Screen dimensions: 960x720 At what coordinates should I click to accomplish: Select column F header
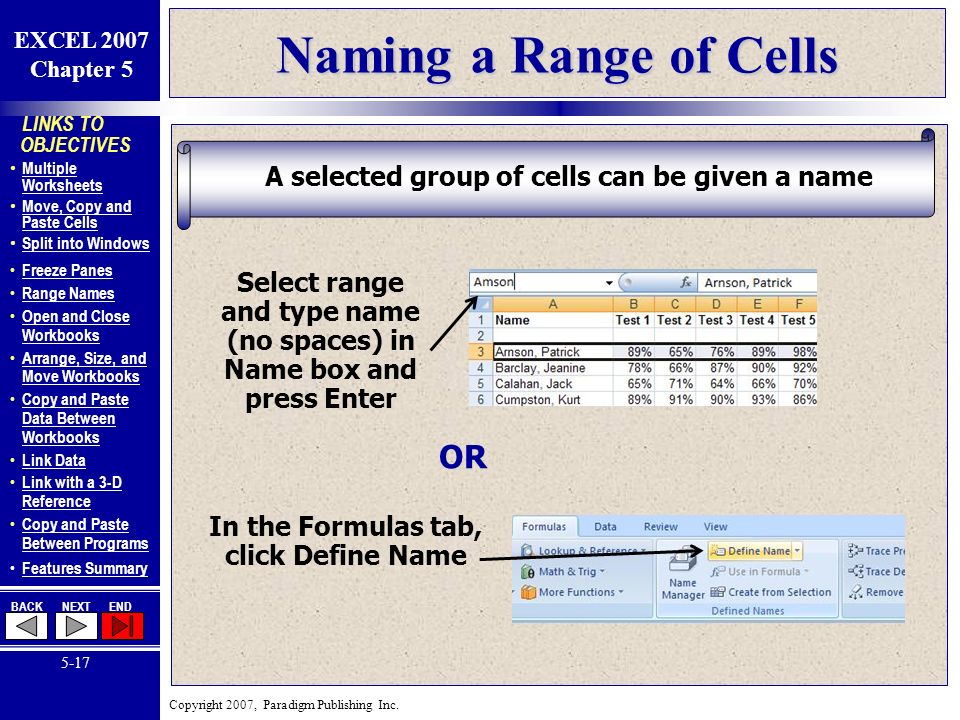(x=798, y=304)
